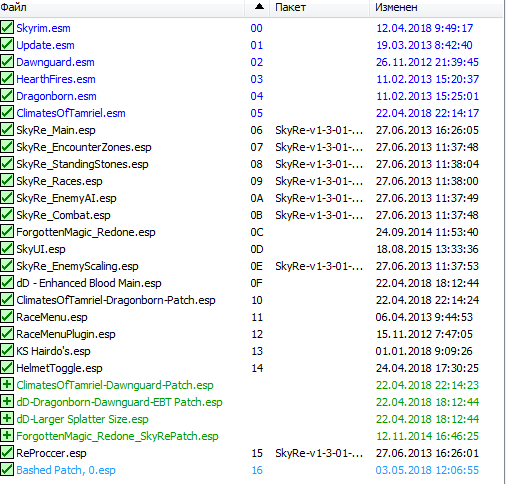Click the load order sort arrow column header

coord(257,7)
